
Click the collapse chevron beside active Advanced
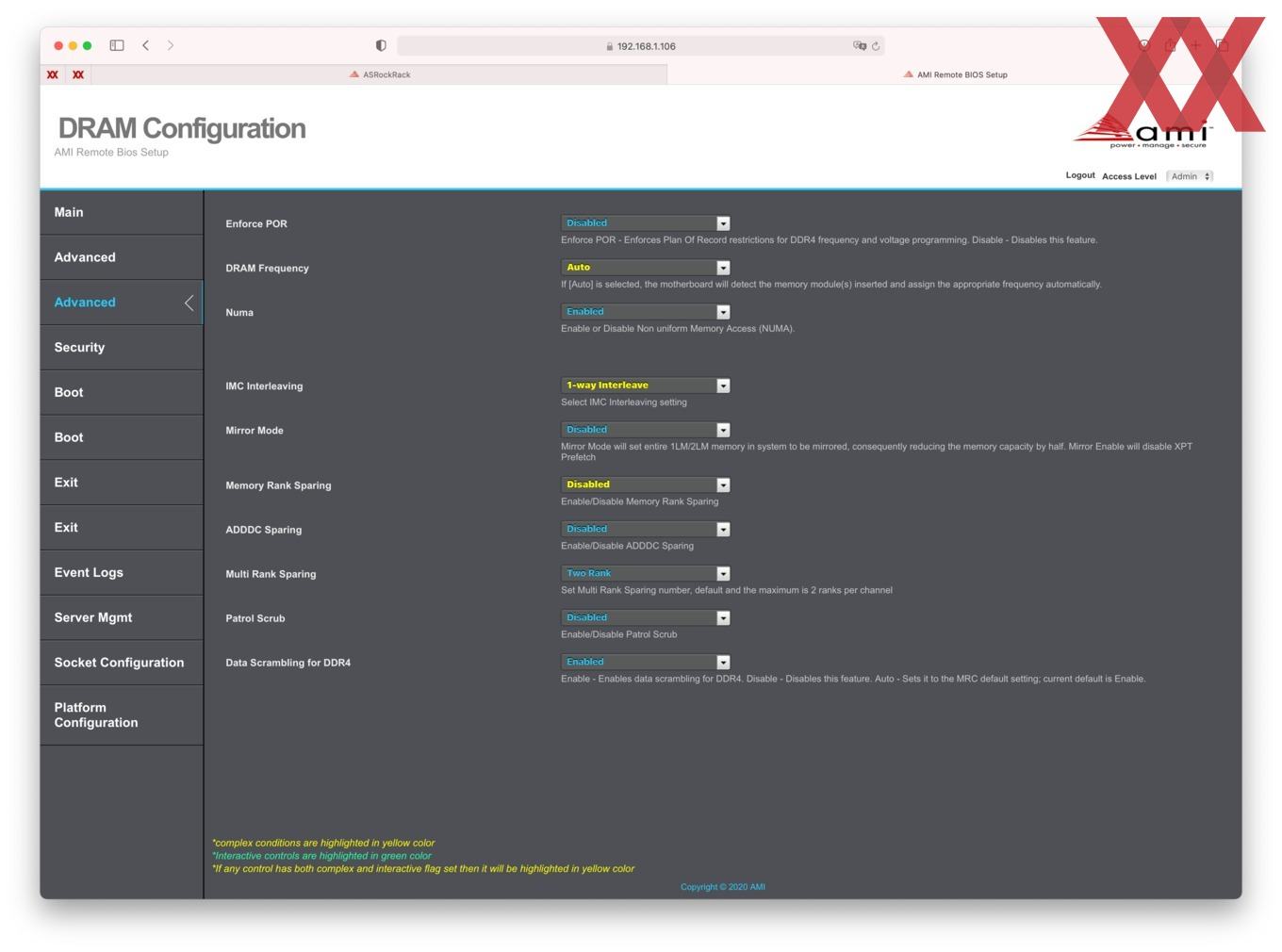click(x=189, y=303)
